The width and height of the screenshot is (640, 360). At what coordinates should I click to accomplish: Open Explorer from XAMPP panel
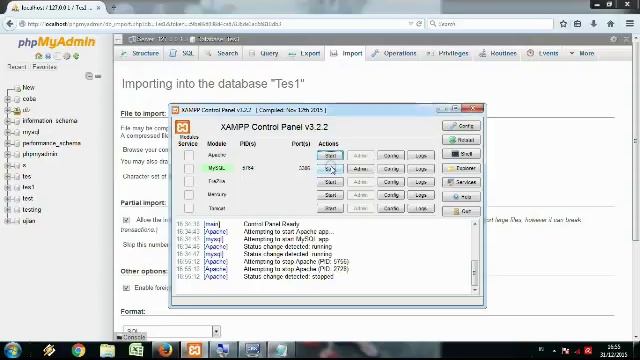click(x=461, y=168)
